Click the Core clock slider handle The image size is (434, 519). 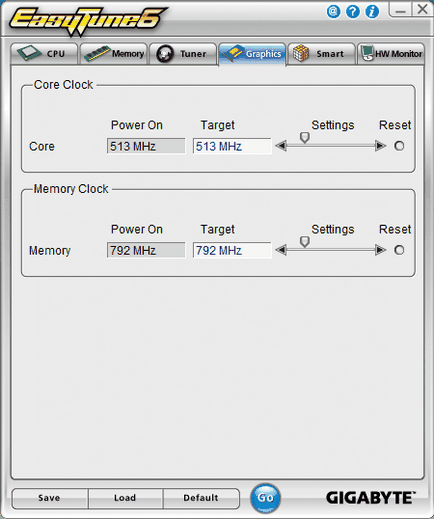pyautogui.click(x=305, y=137)
